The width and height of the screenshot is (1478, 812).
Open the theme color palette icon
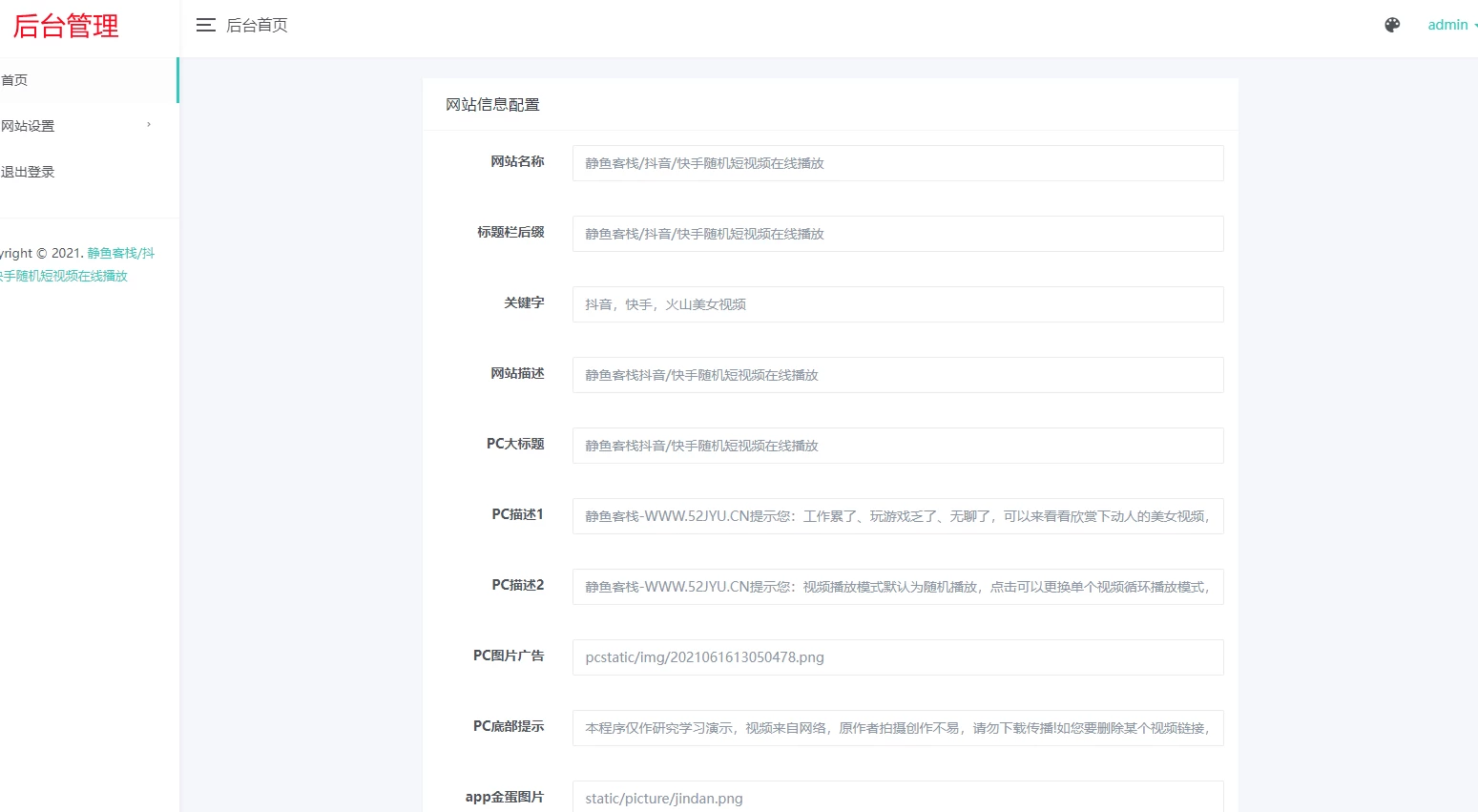point(1392,26)
